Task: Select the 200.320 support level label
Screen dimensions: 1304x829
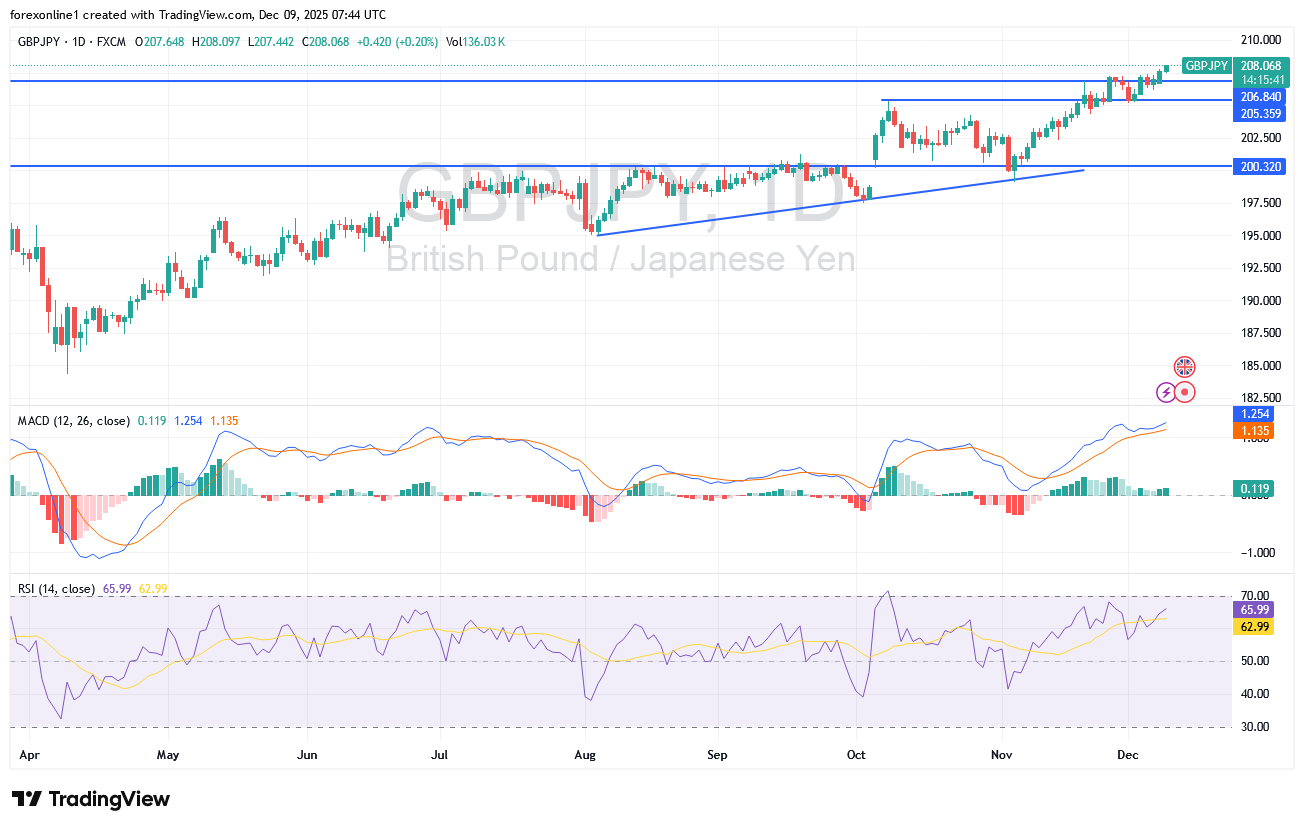Action: [1260, 166]
